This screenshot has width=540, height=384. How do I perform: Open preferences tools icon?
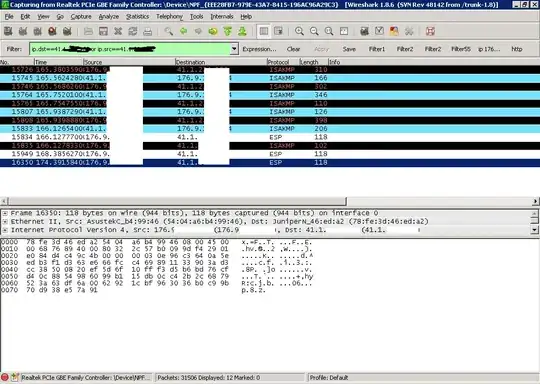tap(409, 31)
